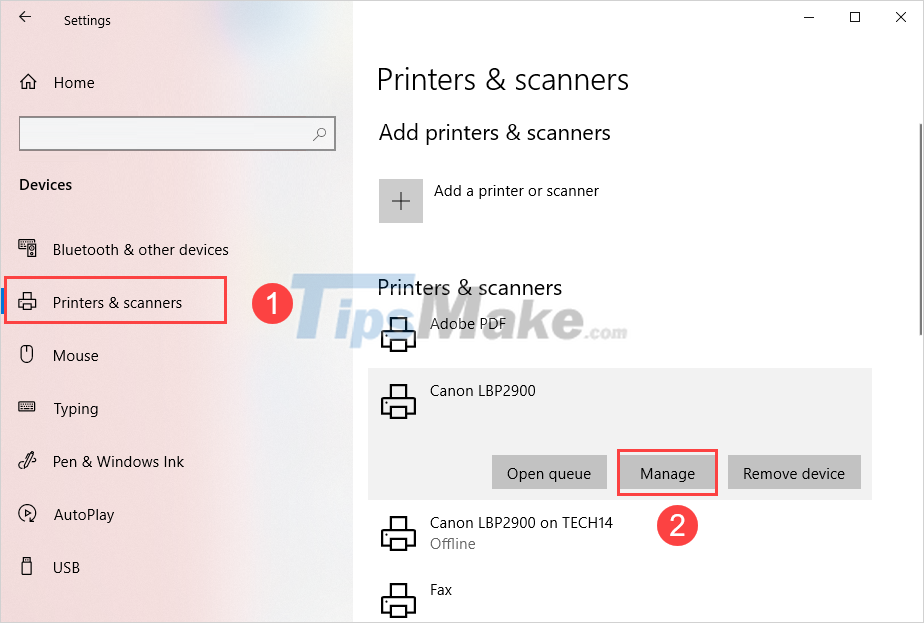Screen dimensions: 924x623
Task: Open Pen & Windows Ink section
Action: click(x=118, y=462)
